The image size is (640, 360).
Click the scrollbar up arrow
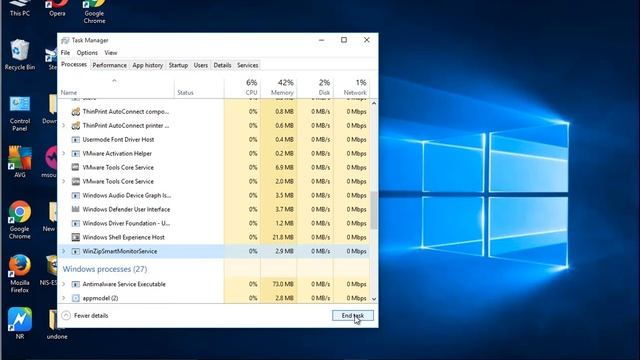[x=374, y=104]
